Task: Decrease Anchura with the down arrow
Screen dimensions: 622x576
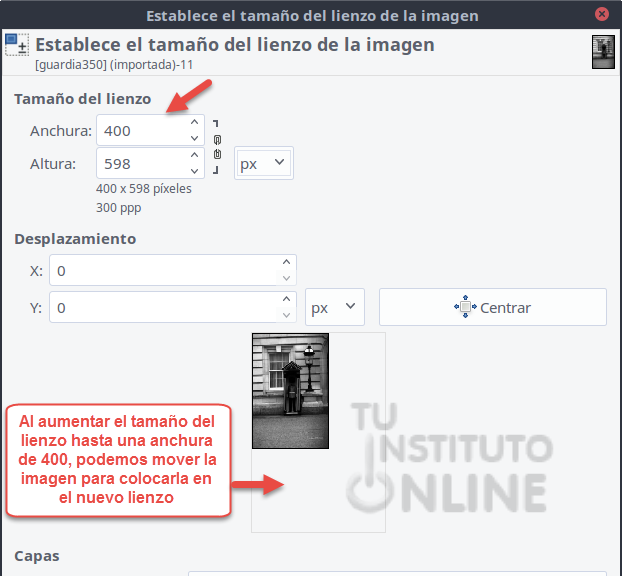Action: point(194,138)
